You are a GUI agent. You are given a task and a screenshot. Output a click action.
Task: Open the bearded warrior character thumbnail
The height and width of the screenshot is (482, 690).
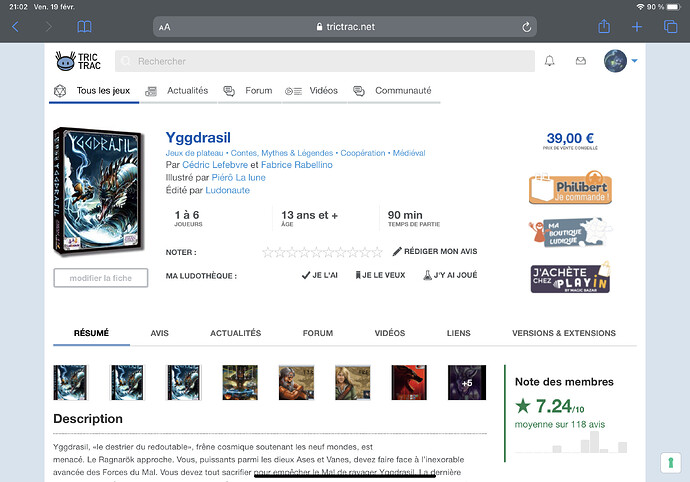[x=296, y=383]
